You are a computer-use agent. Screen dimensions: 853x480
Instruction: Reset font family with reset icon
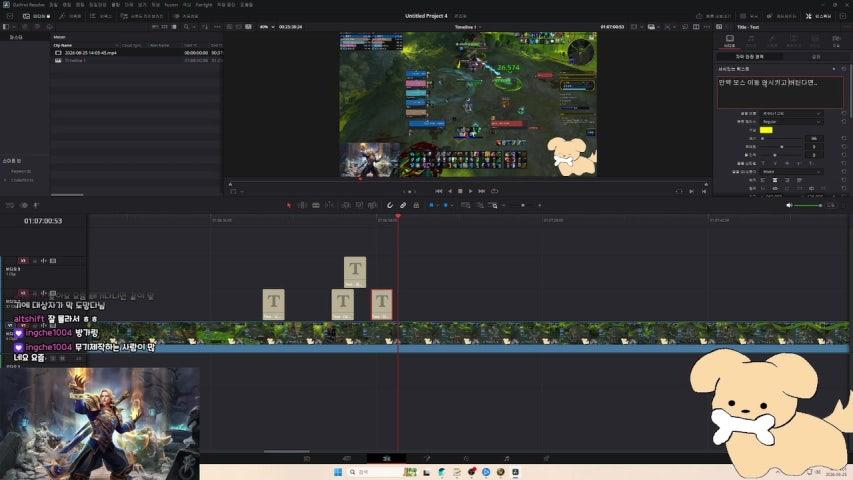tap(844, 113)
